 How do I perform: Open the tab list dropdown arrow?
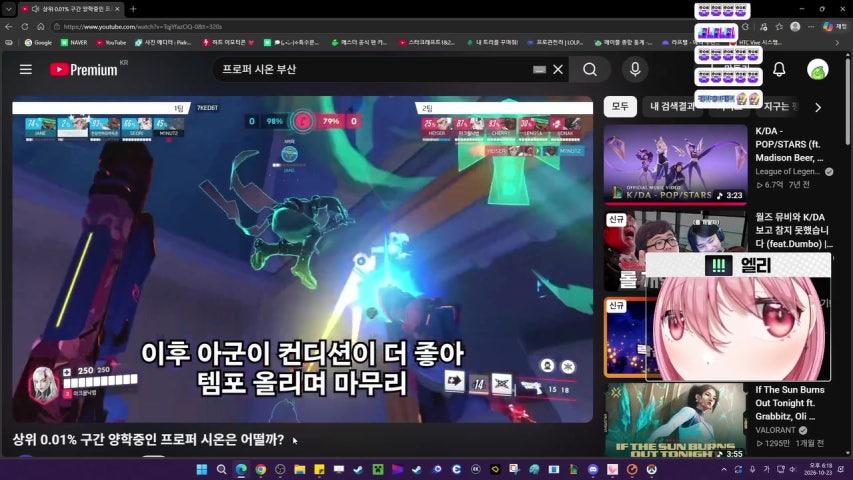point(9,9)
